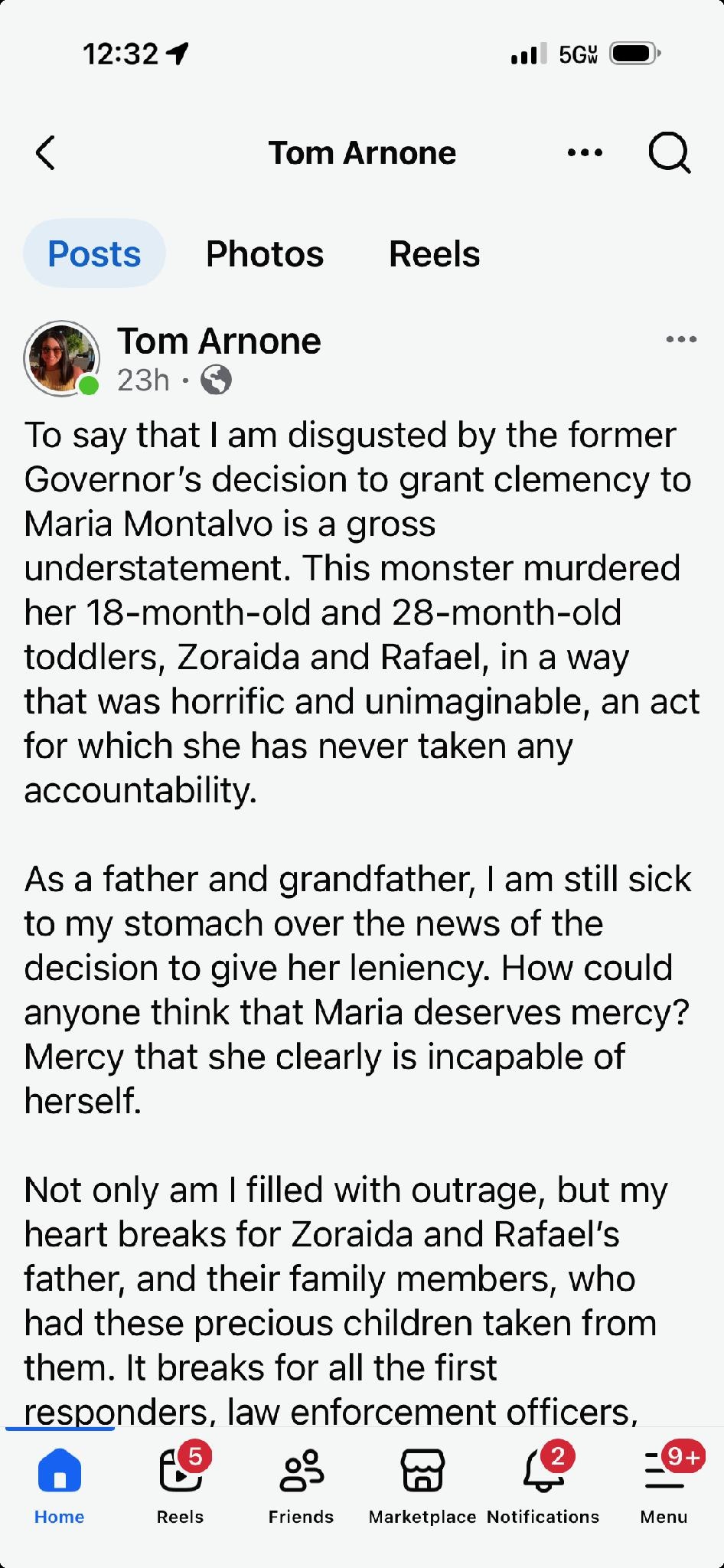This screenshot has width=724, height=1568.
Task: Tap the 23h post timestamp
Action: 143,380
